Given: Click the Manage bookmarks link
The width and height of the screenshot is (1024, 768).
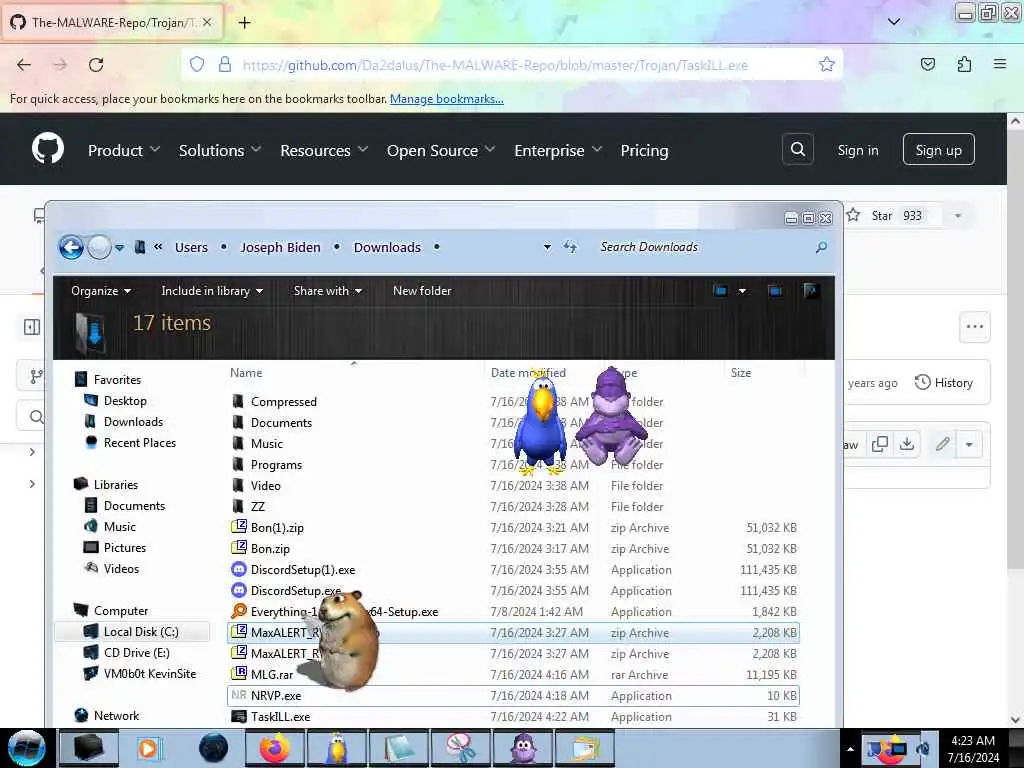Looking at the screenshot, I should (x=447, y=99).
